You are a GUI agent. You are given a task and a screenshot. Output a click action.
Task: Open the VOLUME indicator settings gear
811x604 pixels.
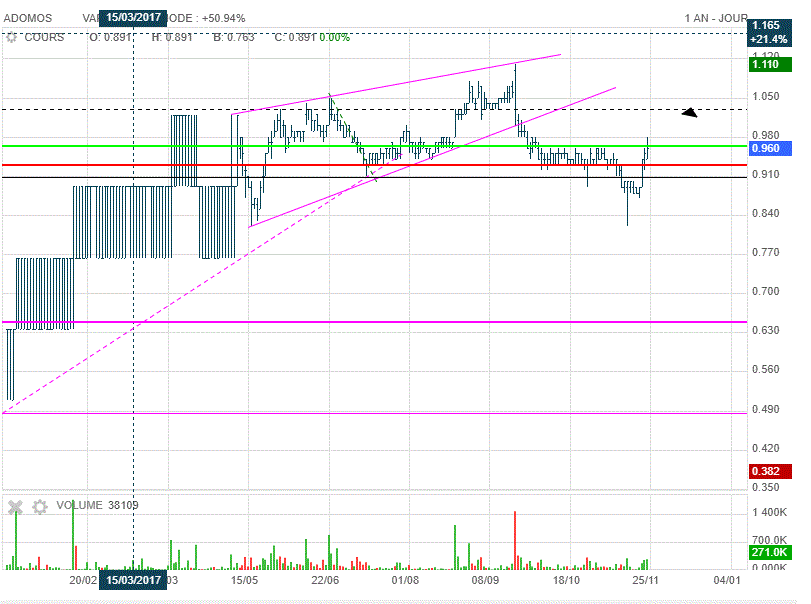(40, 507)
